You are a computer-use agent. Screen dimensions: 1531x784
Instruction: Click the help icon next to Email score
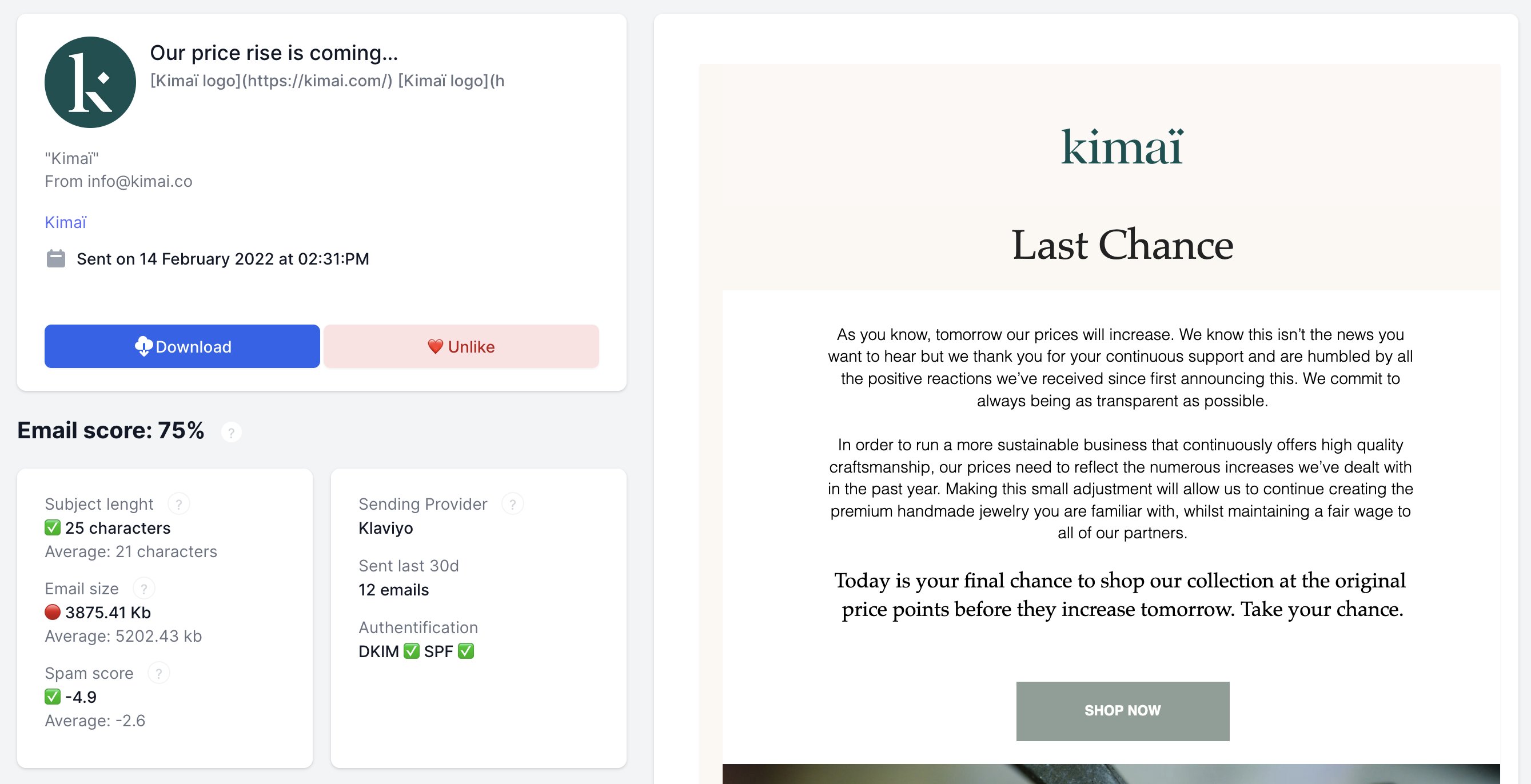[x=231, y=432]
